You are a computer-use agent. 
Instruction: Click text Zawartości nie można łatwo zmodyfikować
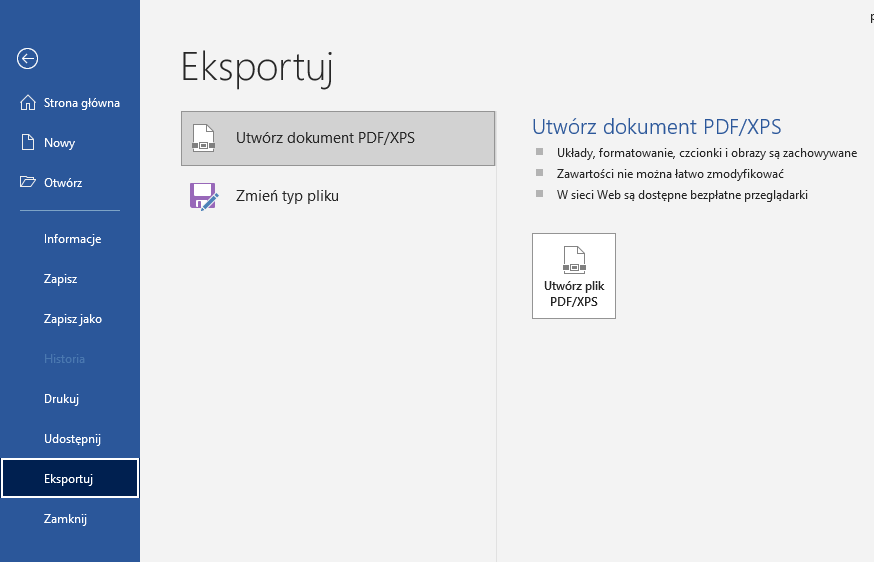point(670,174)
